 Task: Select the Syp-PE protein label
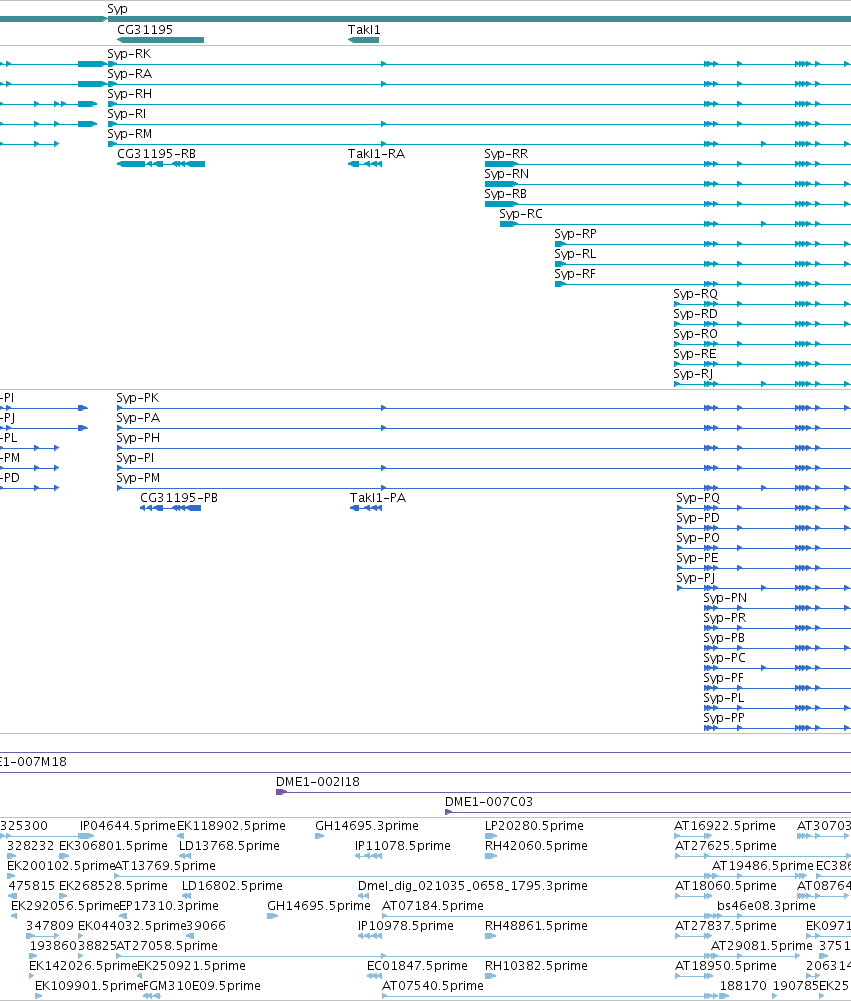pos(697,558)
